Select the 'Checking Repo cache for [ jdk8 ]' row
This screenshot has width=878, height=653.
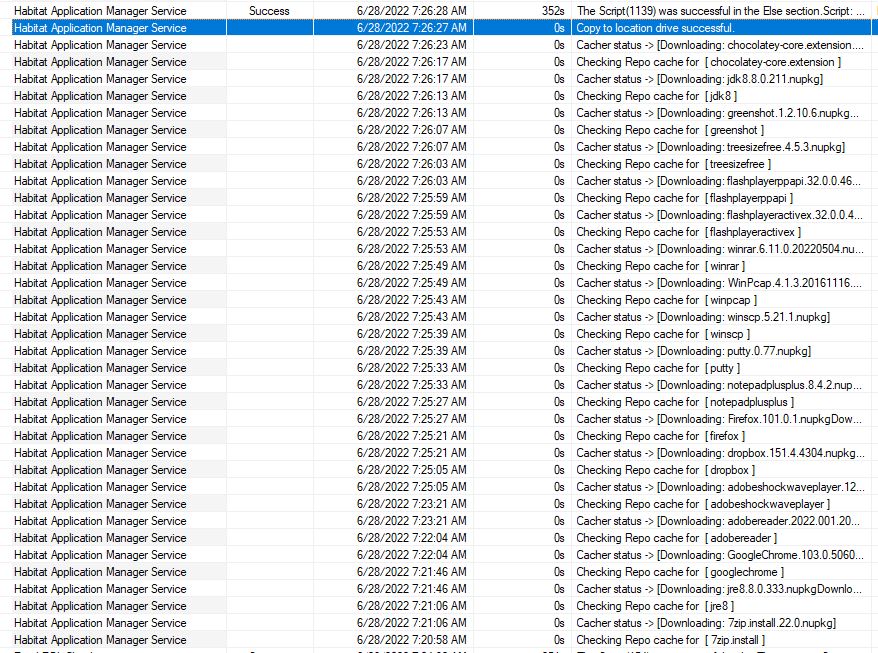pos(656,96)
